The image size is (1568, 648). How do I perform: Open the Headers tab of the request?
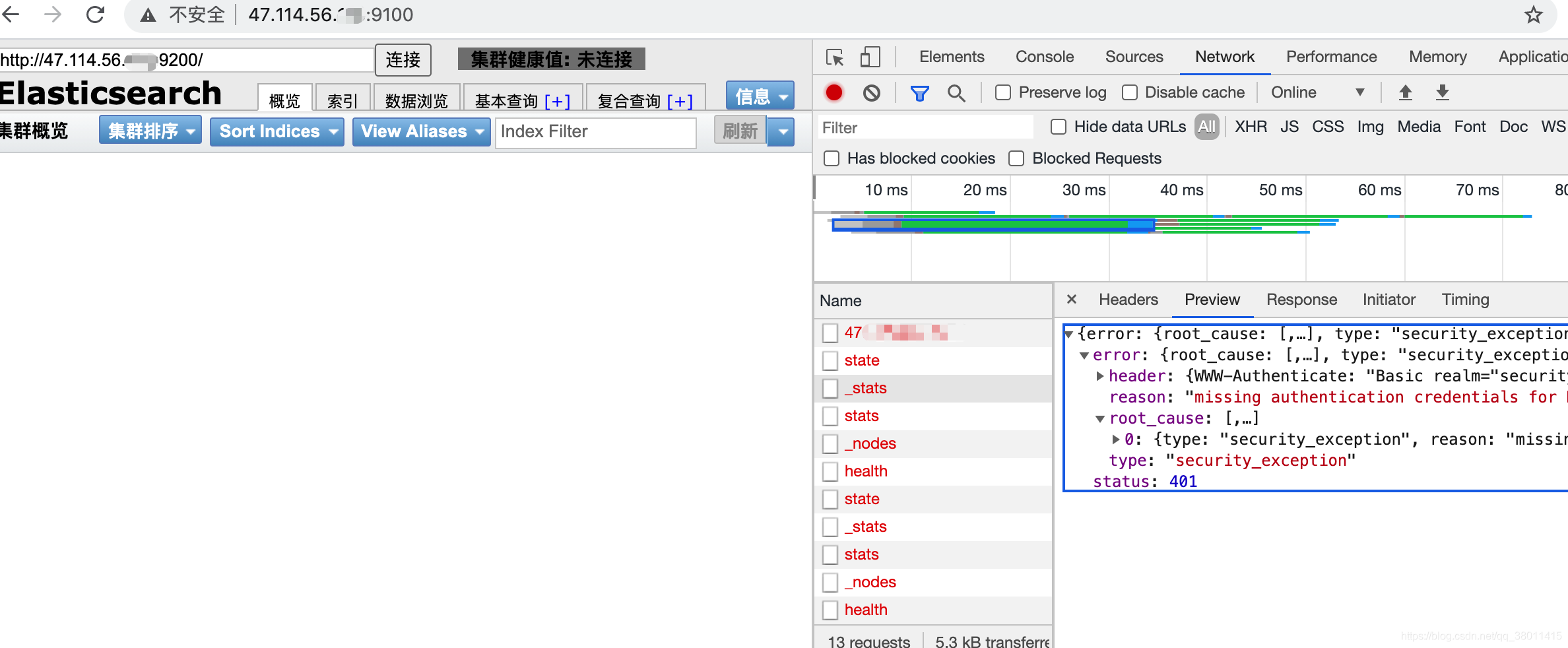click(x=1128, y=300)
